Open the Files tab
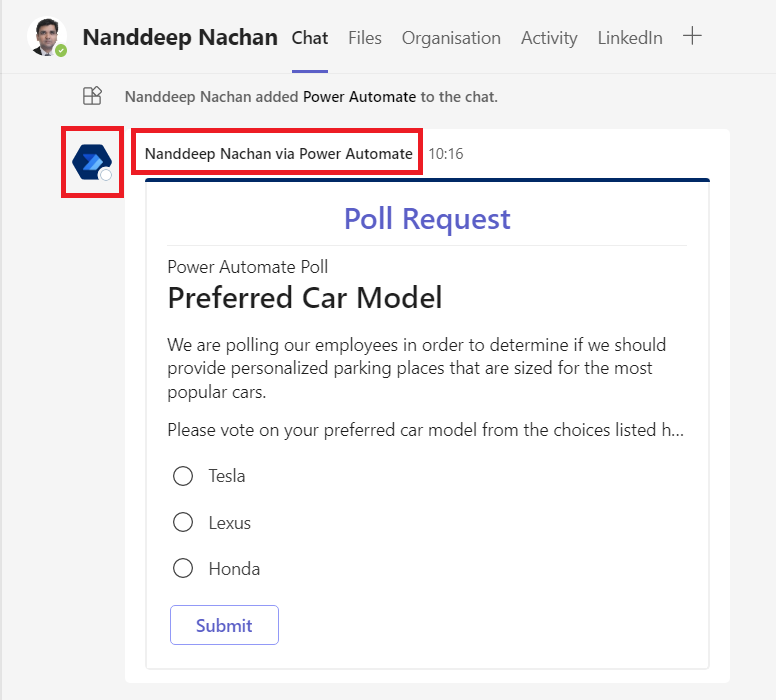Screen dimensions: 776x700 point(365,38)
